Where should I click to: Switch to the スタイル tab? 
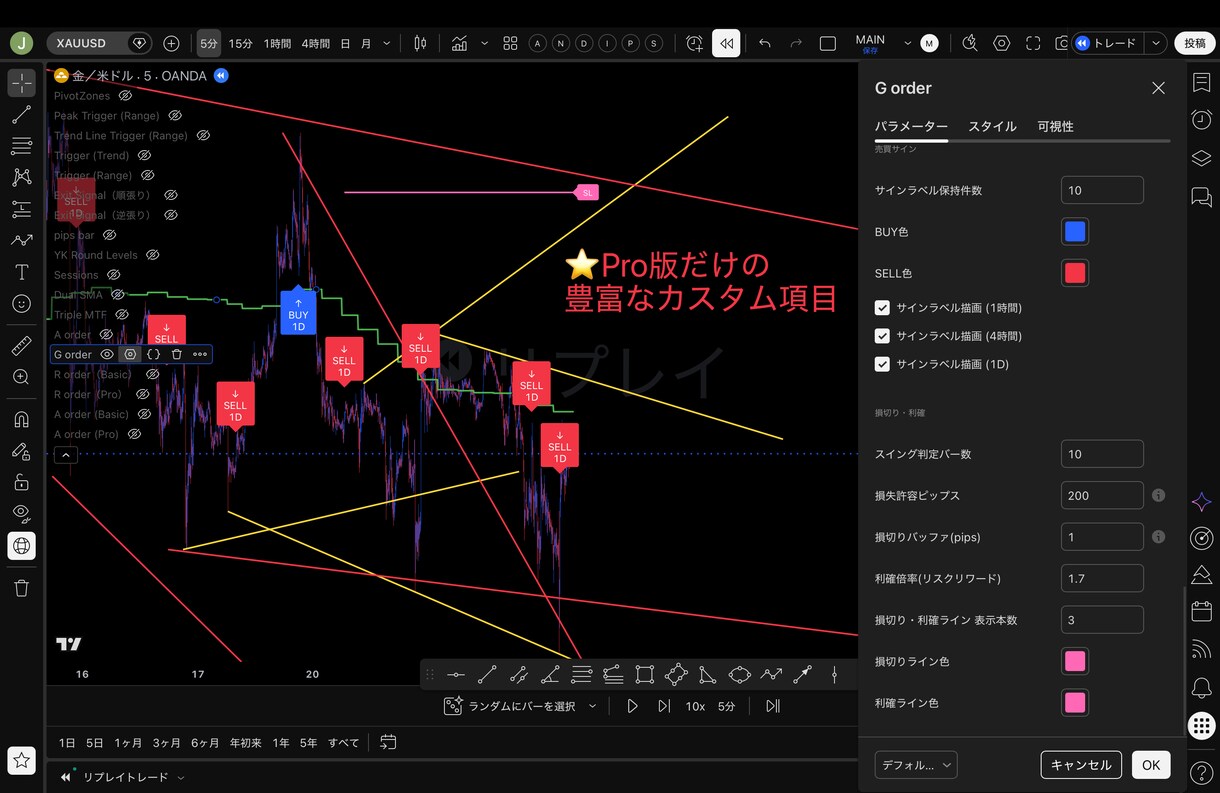click(x=992, y=126)
